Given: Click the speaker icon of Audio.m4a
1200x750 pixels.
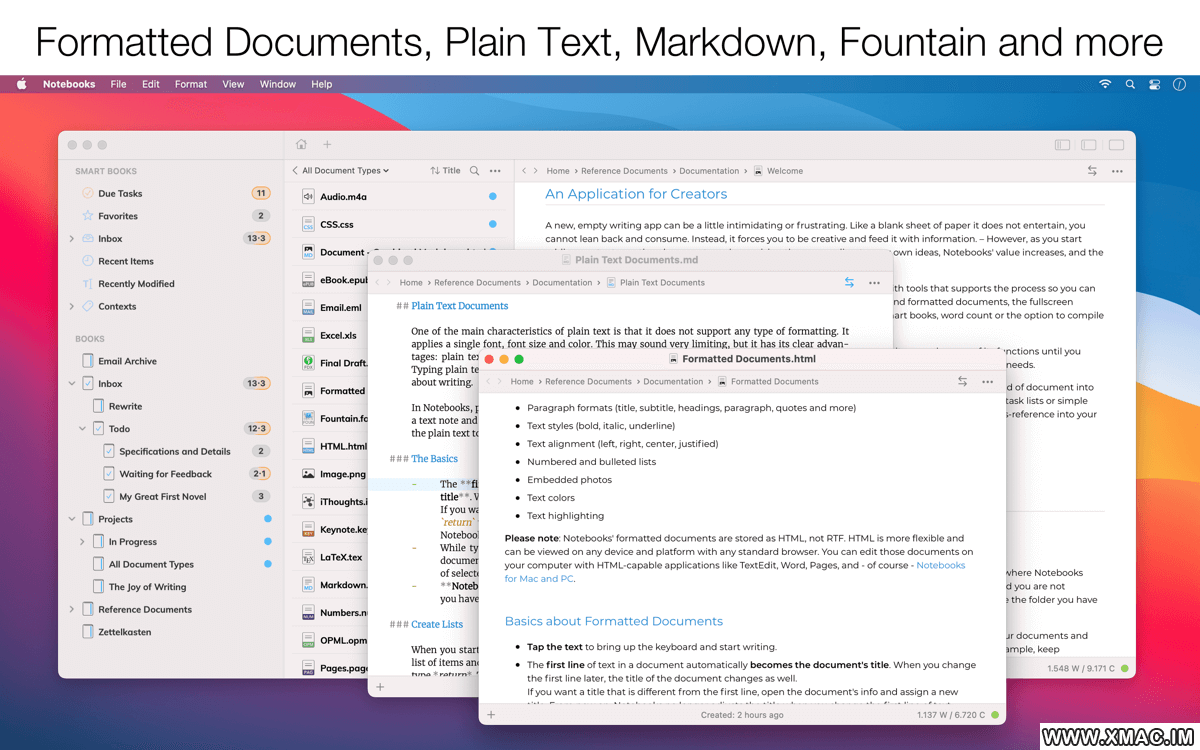Looking at the screenshot, I should coord(309,197).
